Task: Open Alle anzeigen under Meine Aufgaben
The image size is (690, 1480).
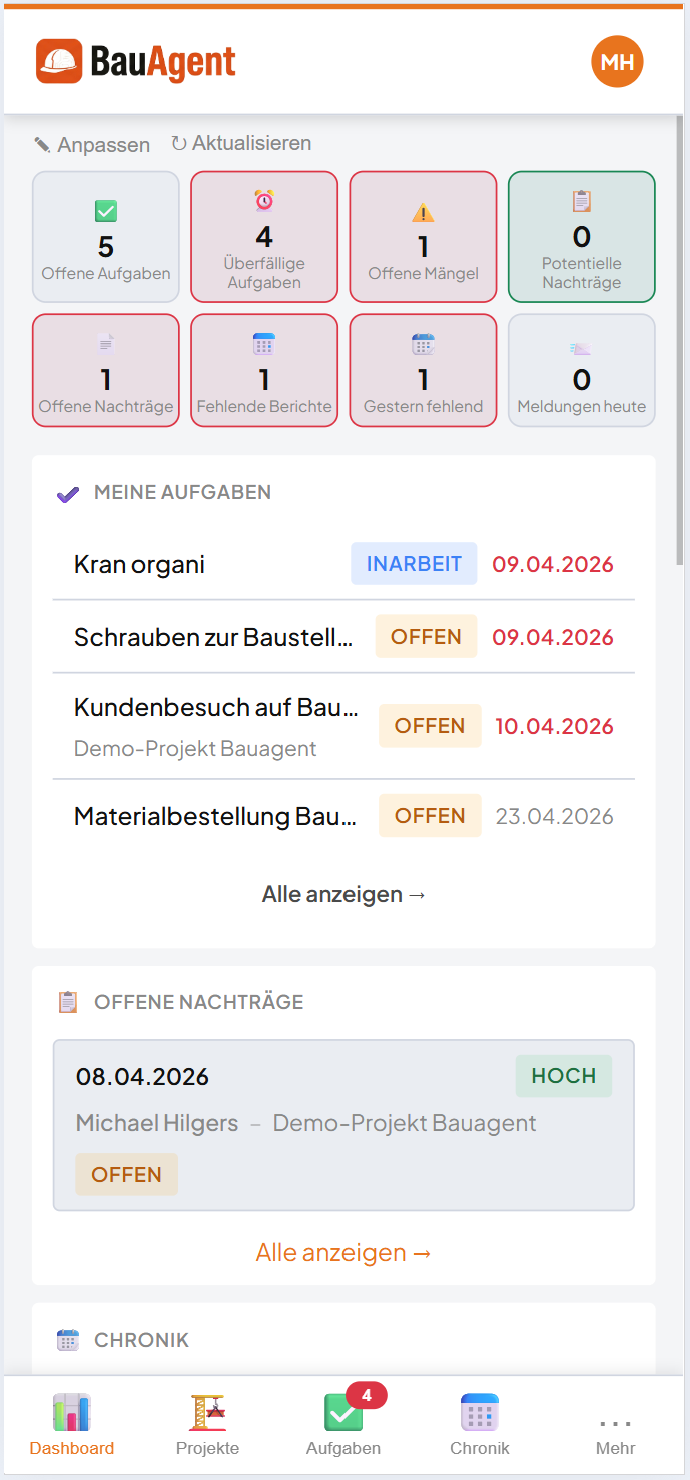Action: (x=343, y=893)
